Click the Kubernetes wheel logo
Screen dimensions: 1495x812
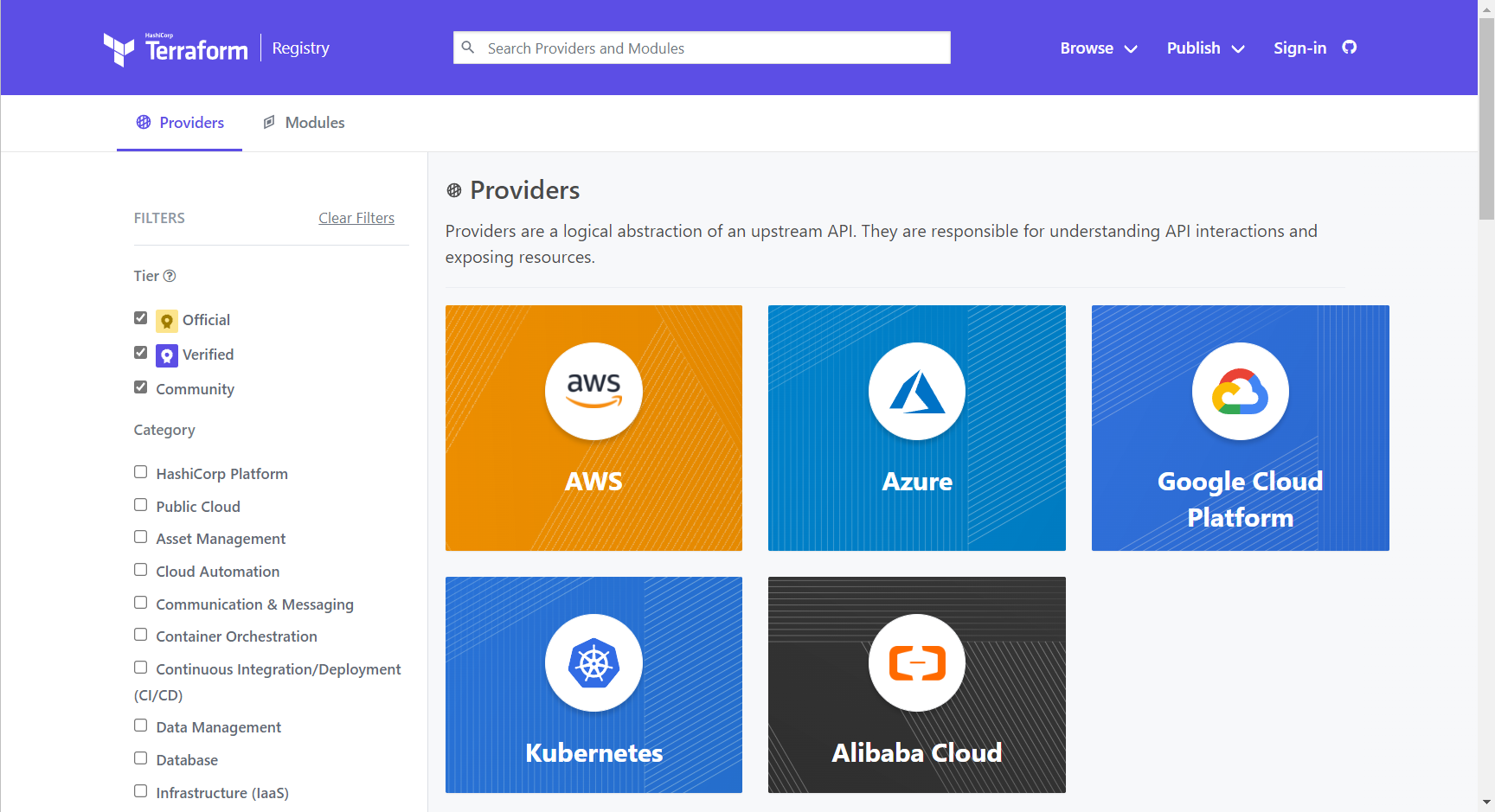click(x=594, y=663)
